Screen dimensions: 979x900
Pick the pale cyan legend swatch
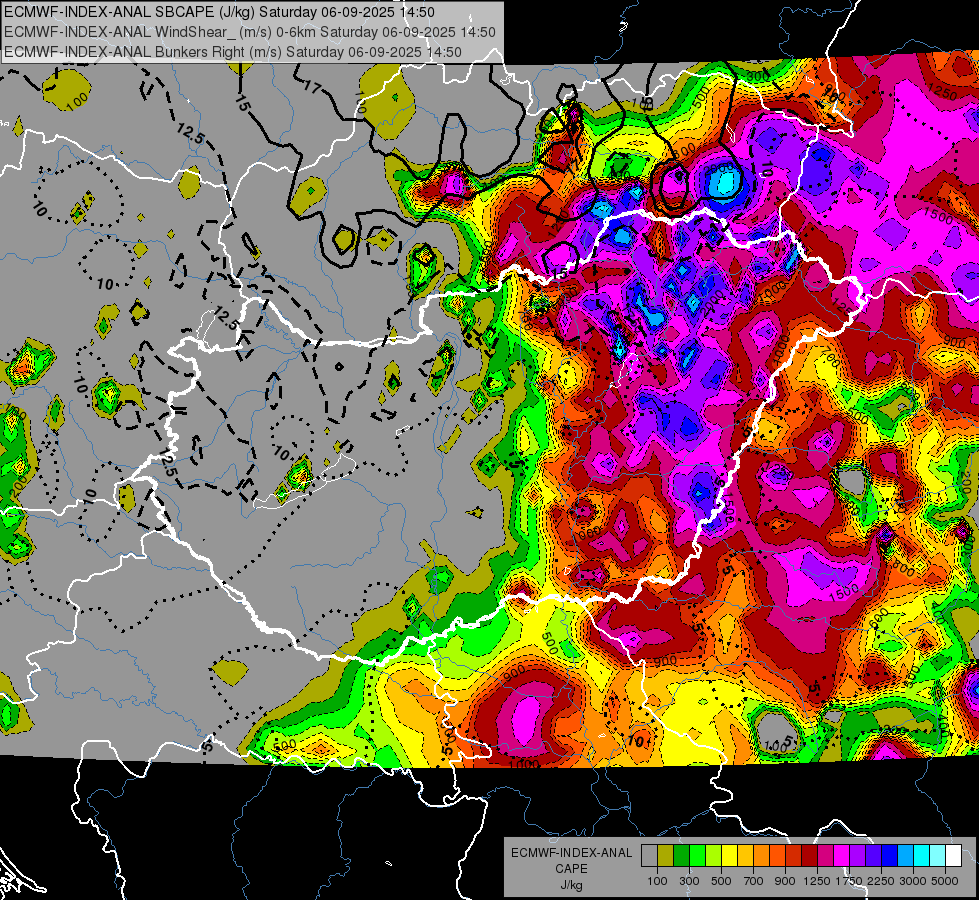(938, 855)
